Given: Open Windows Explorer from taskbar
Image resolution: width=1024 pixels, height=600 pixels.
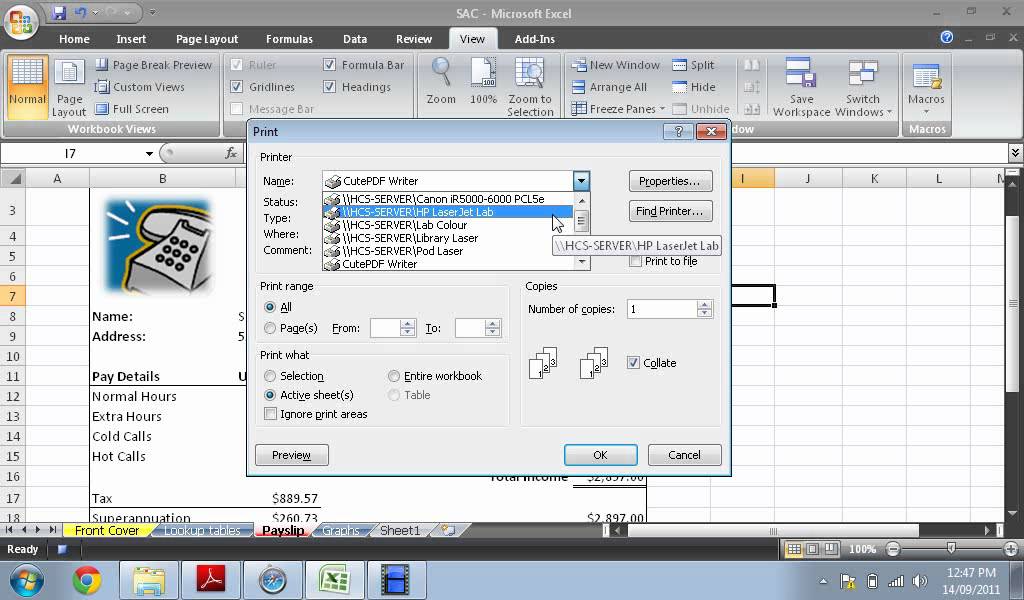Looking at the screenshot, I should tap(148, 580).
